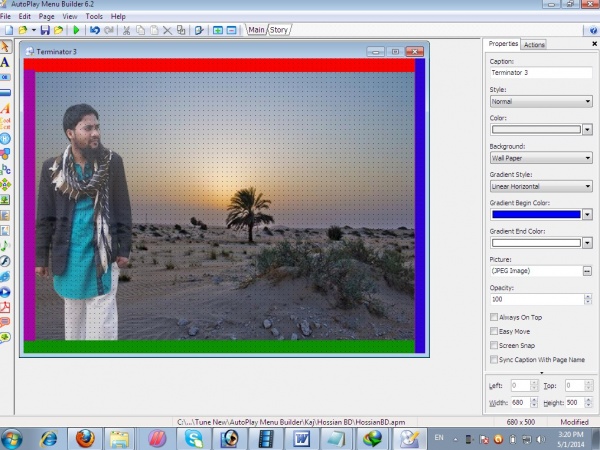Click the green Run/Preview play icon
This screenshot has width=600, height=450.
pyautogui.click(x=76, y=30)
